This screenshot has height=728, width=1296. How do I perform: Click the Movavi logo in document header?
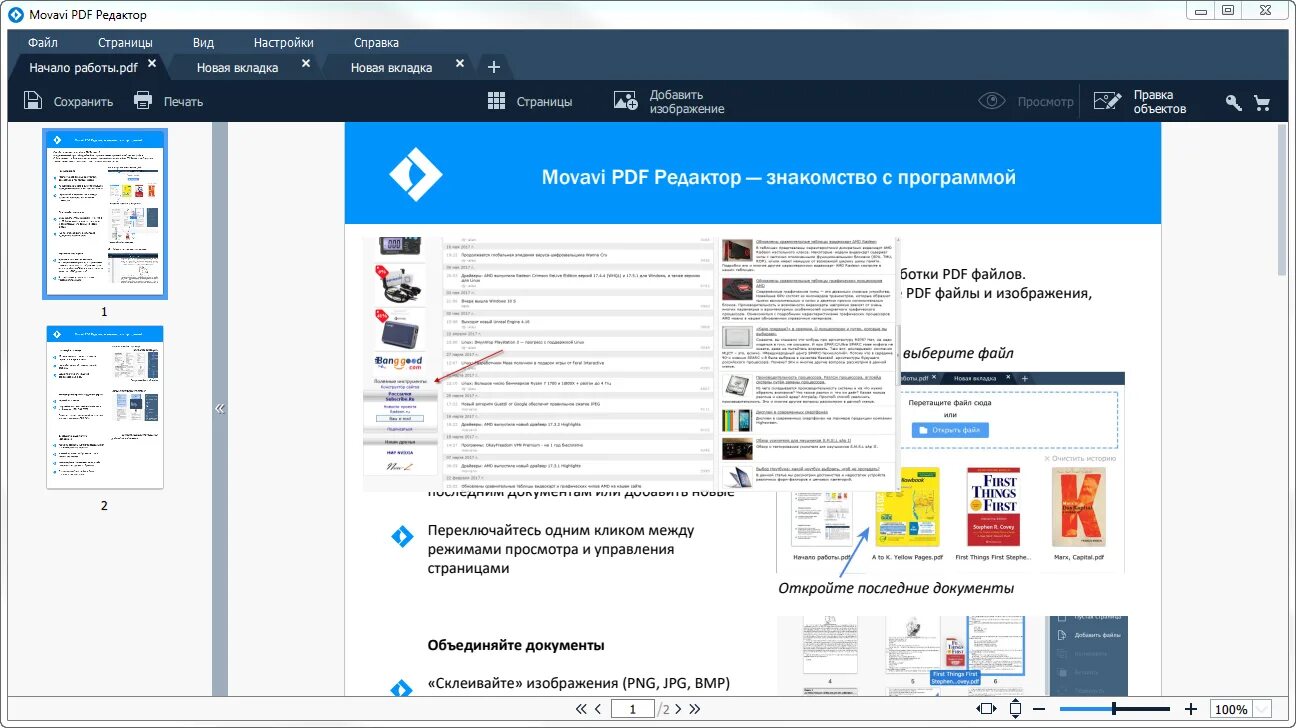click(415, 174)
